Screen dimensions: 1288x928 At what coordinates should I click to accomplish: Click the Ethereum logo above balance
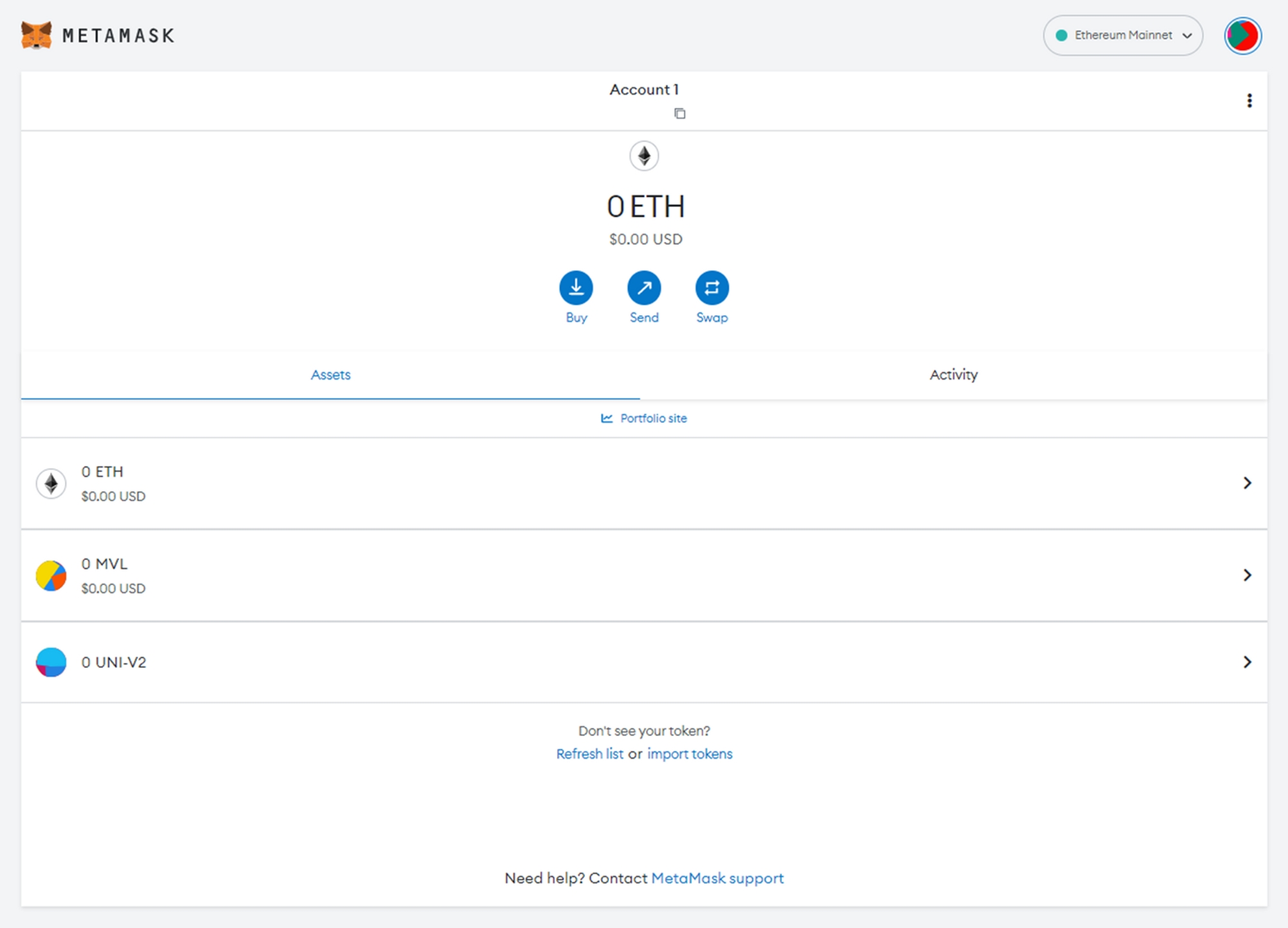(x=644, y=156)
